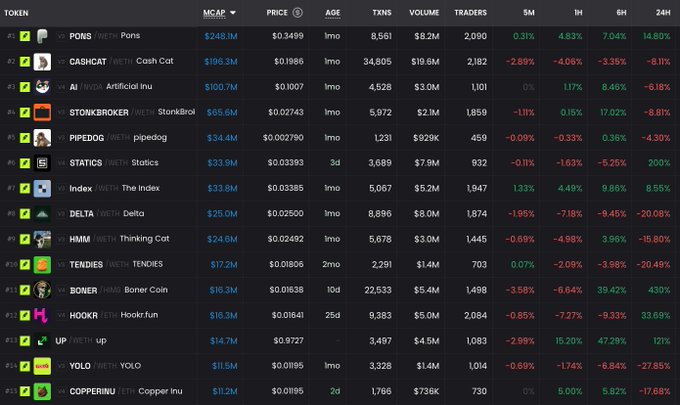Sort by the TRADERS column header
Image resolution: width=680 pixels, height=405 pixels.
coord(471,13)
